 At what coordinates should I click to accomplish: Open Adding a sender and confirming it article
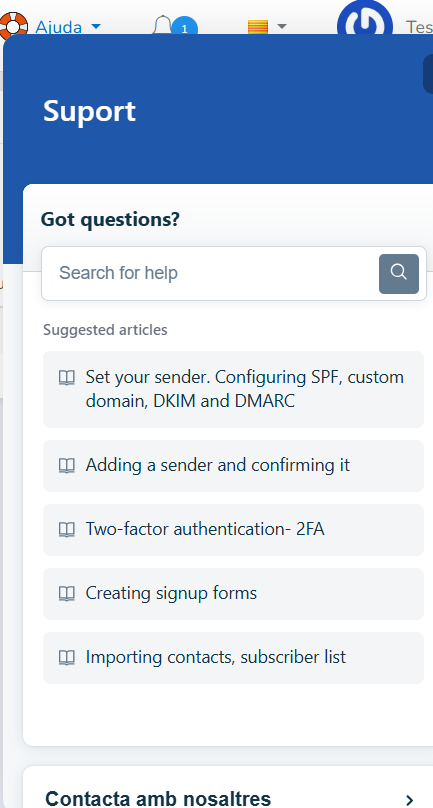(233, 466)
